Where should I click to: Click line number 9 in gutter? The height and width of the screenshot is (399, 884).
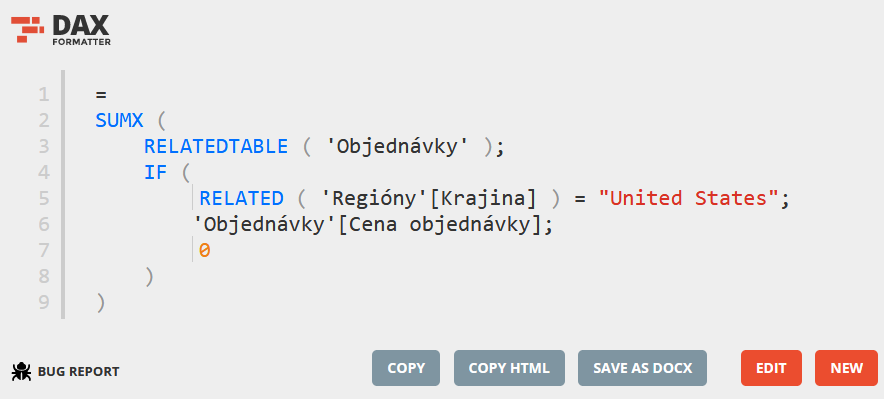point(44,303)
